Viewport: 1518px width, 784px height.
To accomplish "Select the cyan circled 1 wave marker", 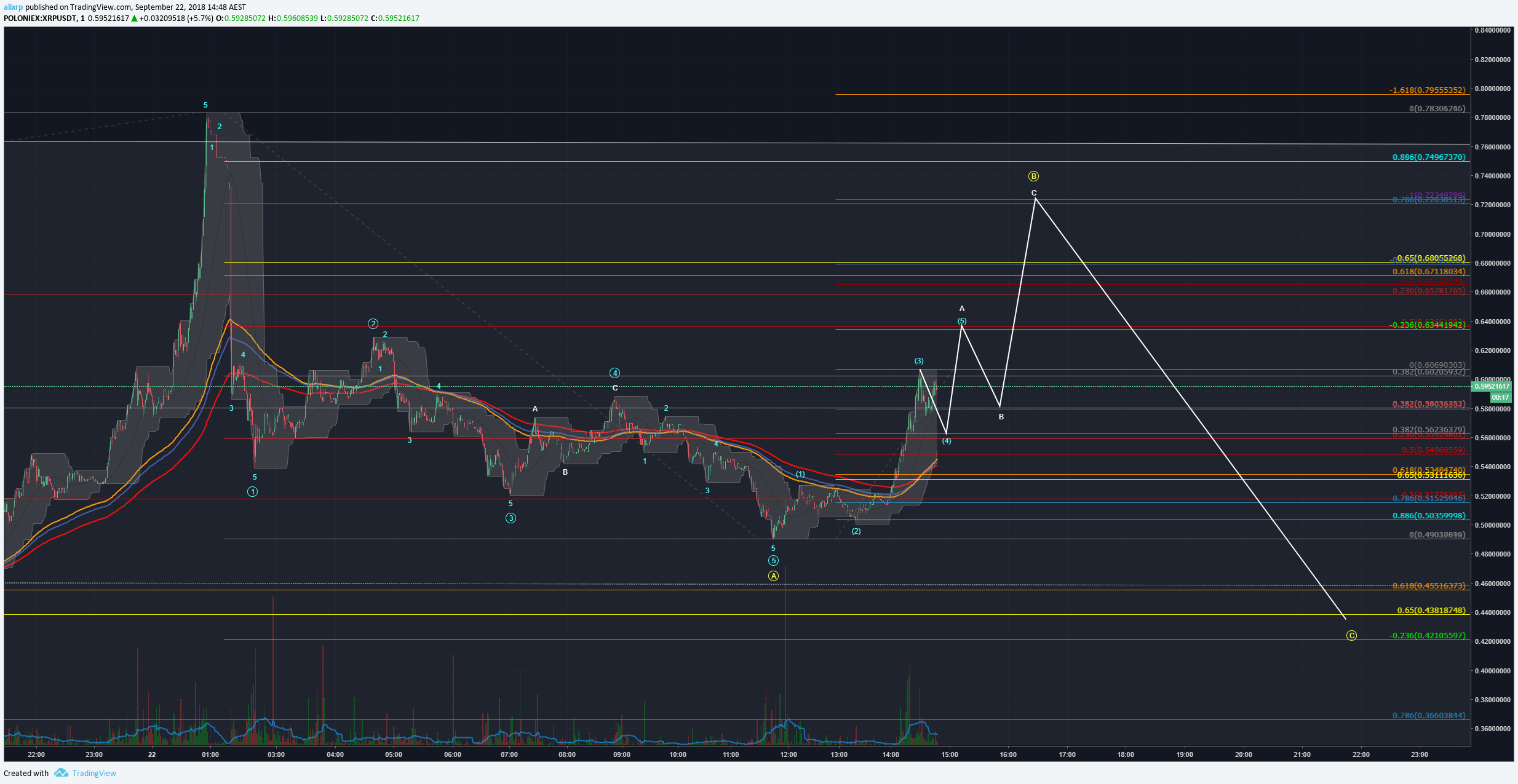I will pyautogui.click(x=252, y=492).
